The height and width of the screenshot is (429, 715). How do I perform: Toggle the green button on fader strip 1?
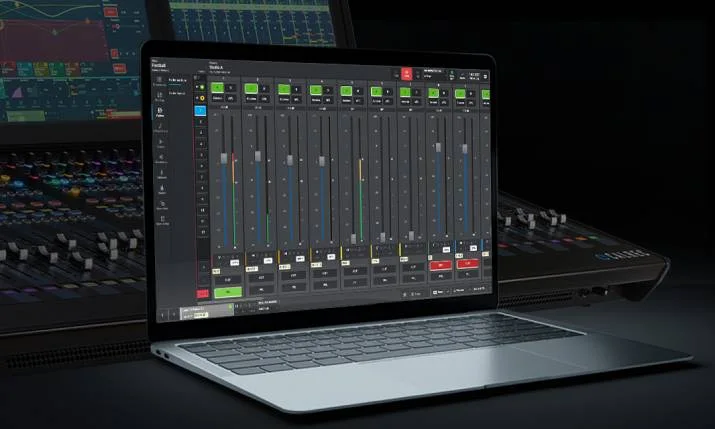217,88
